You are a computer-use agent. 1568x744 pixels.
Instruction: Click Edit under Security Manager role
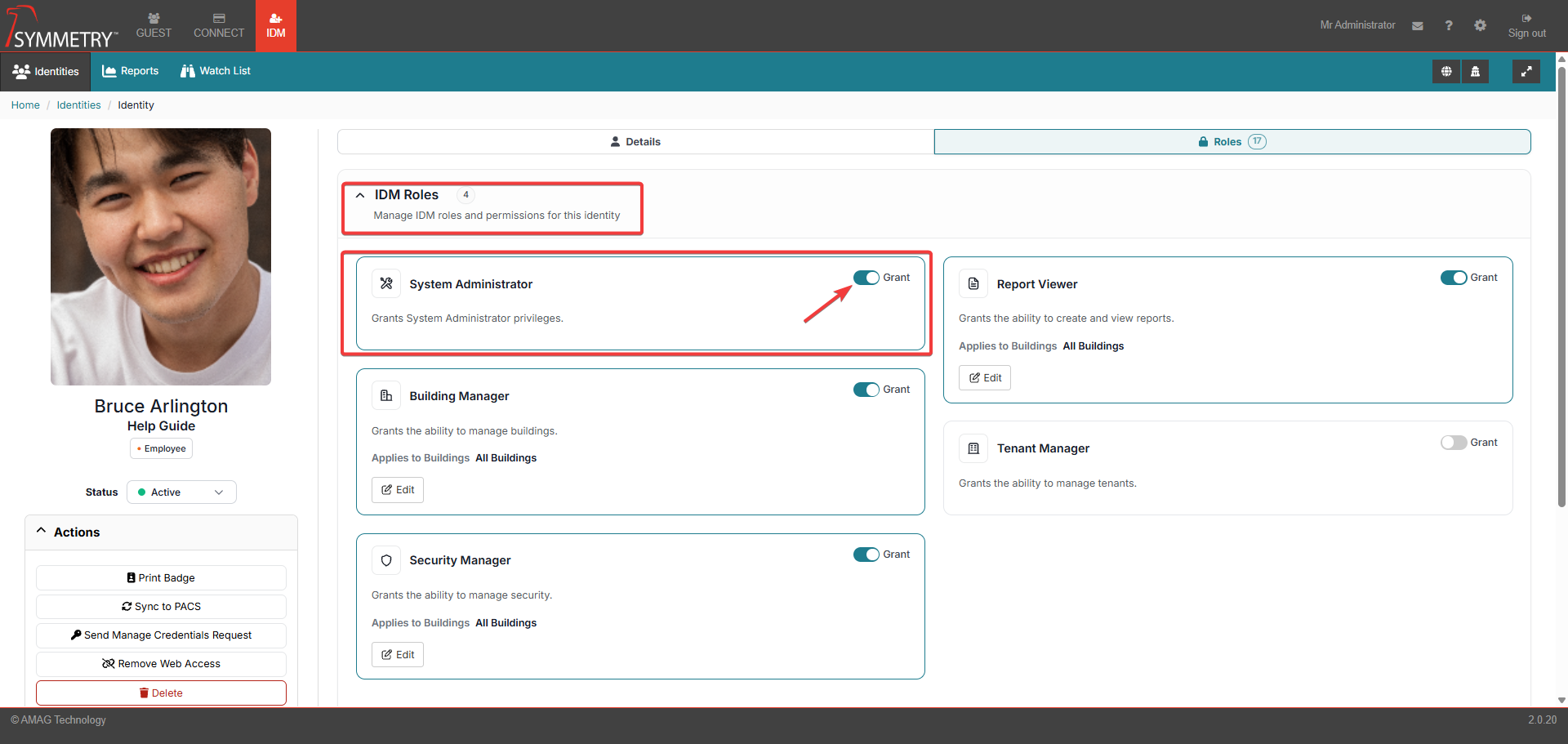click(398, 655)
